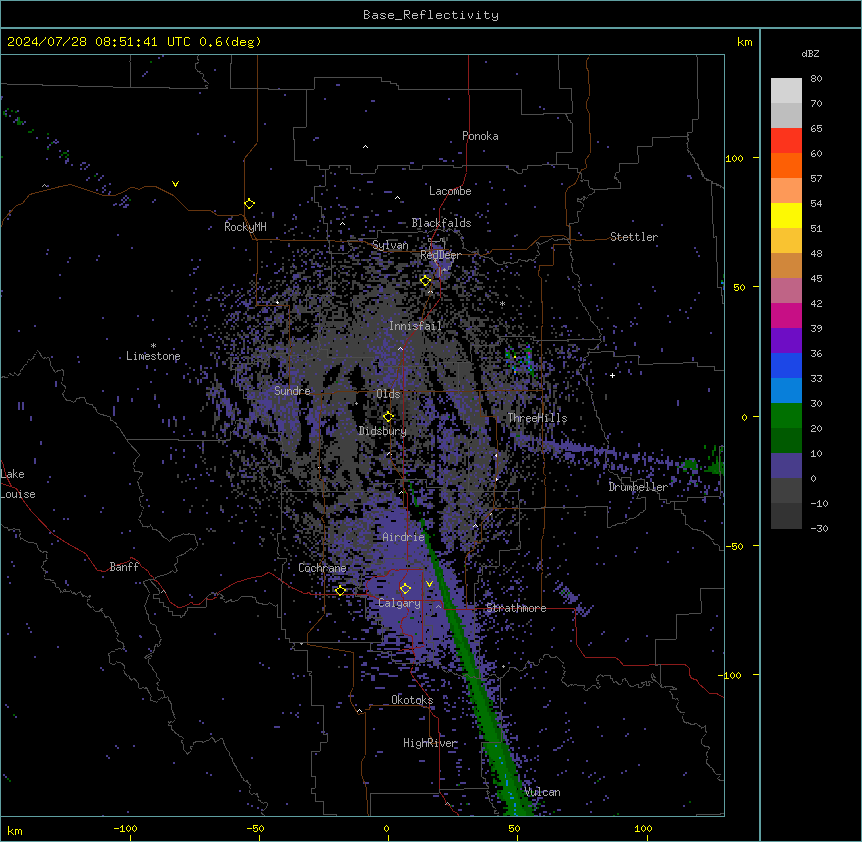Image resolution: width=862 pixels, height=842 pixels.
Task: Select the Banff label
Action: pos(124,567)
